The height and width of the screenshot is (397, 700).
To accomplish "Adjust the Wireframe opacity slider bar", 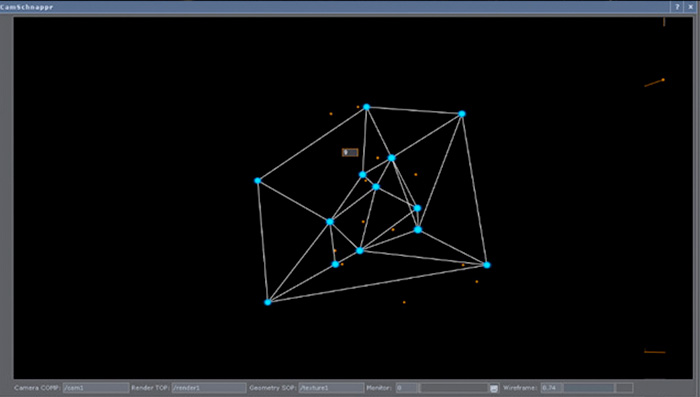I will point(598,388).
